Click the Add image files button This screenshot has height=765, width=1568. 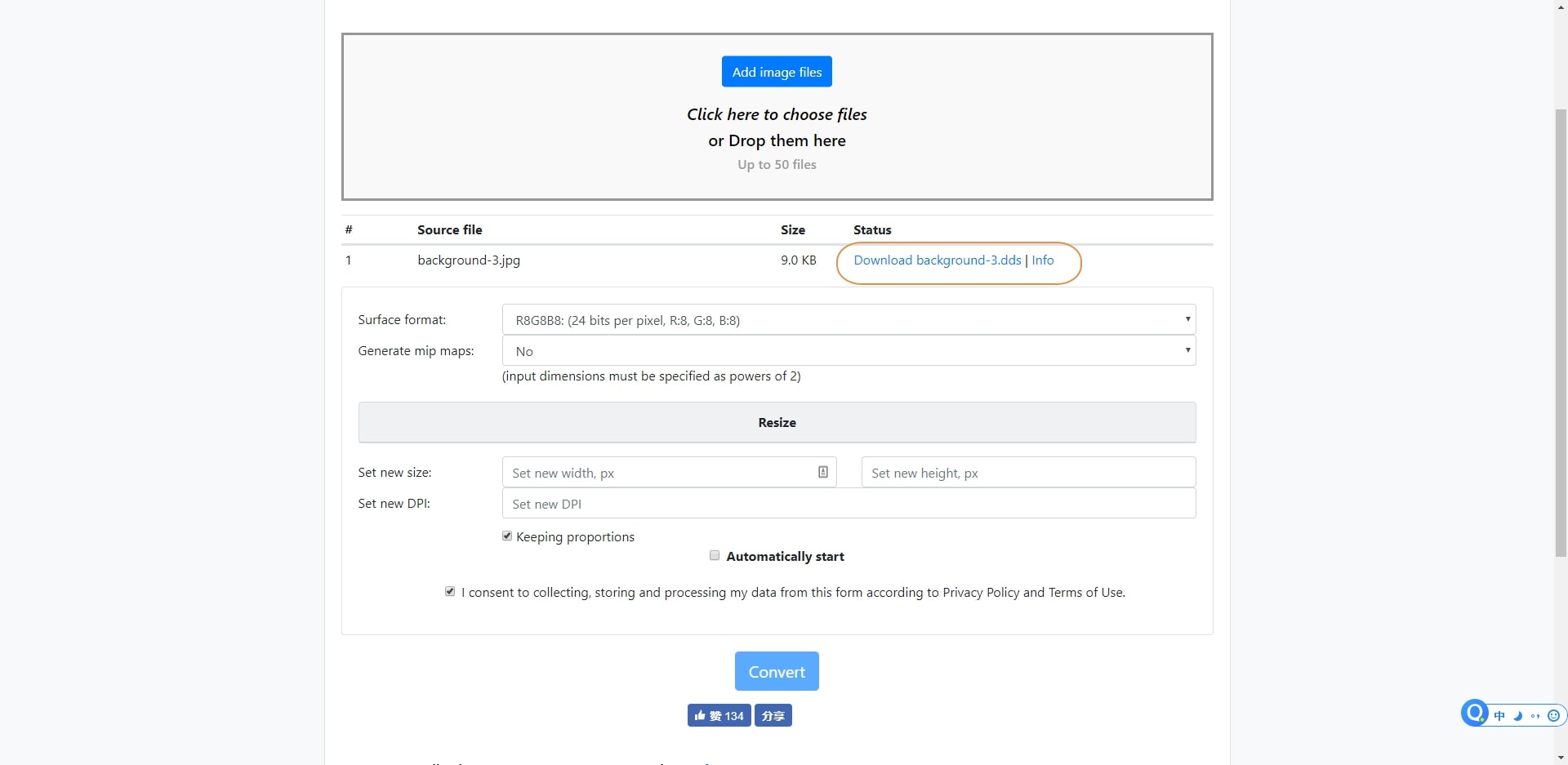point(777,72)
